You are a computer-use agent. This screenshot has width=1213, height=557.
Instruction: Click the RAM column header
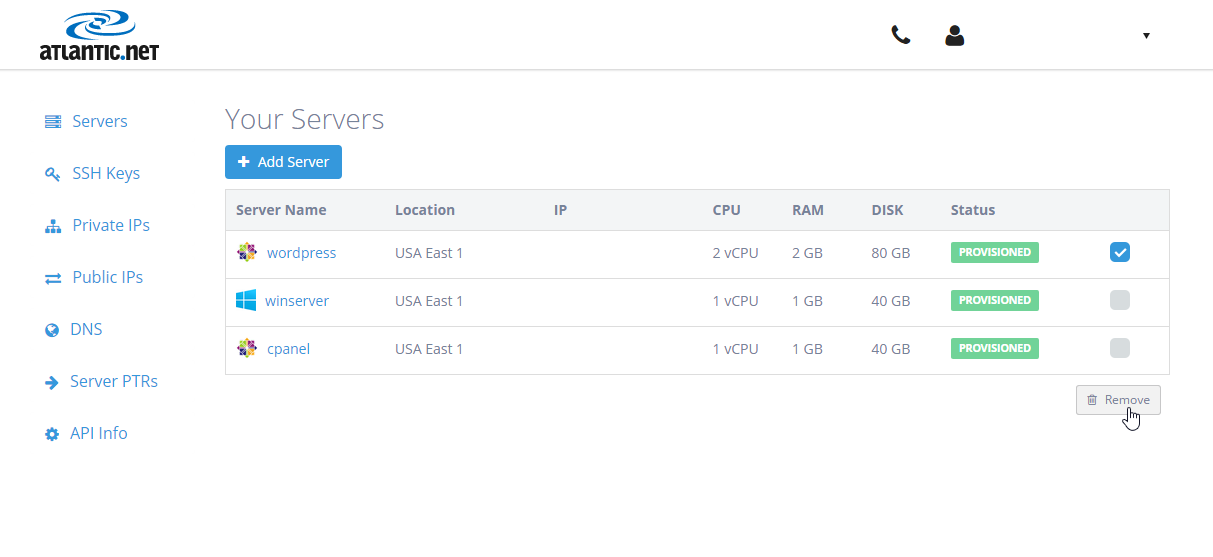click(808, 210)
